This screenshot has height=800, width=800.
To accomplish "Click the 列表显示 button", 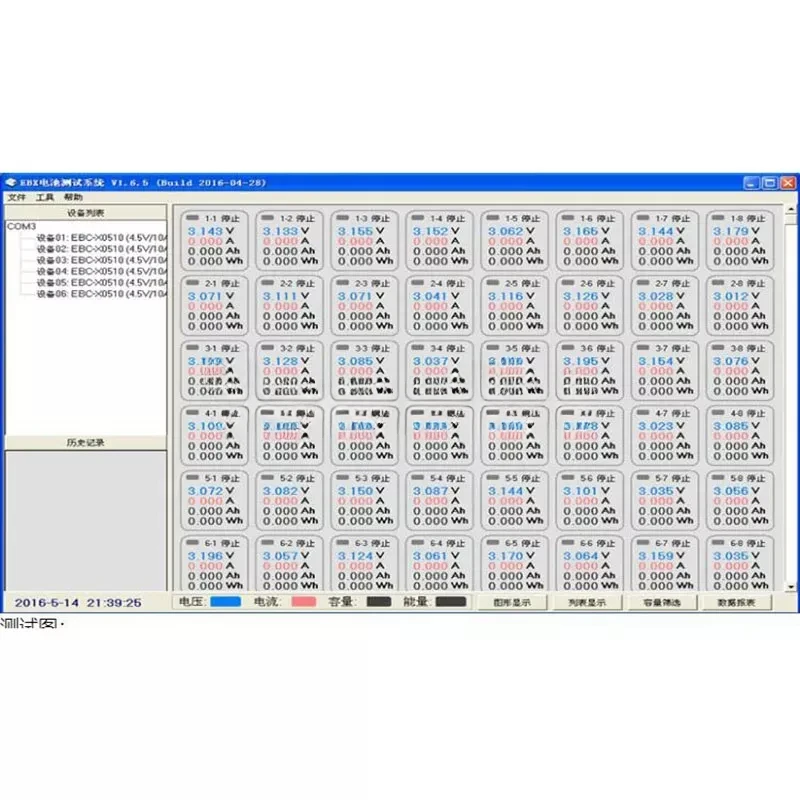I will coord(587,603).
